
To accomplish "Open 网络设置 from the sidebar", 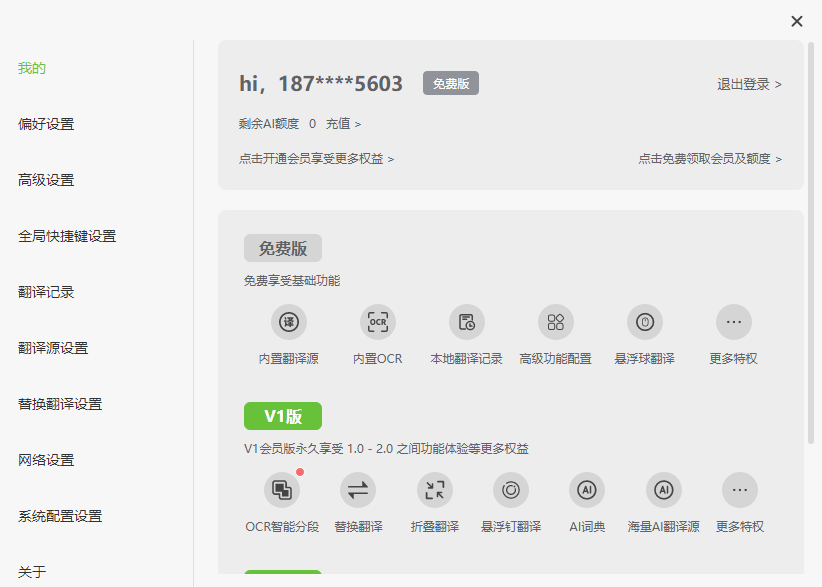I will click(x=43, y=460).
